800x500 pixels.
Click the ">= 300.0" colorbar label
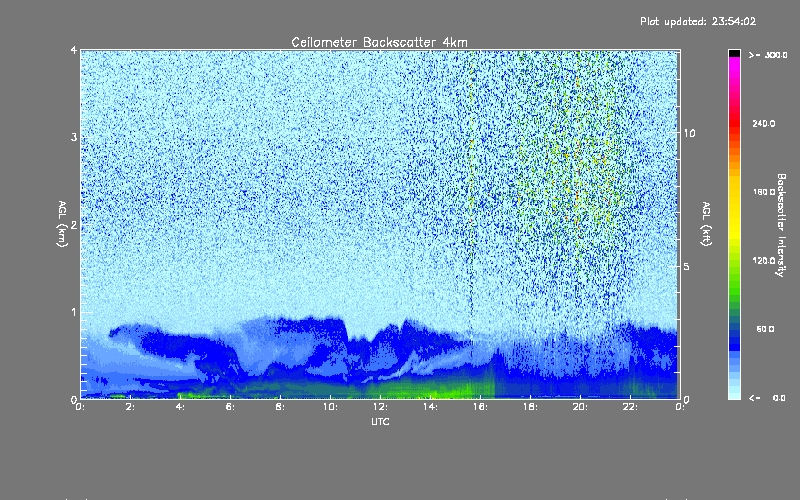pos(768,55)
